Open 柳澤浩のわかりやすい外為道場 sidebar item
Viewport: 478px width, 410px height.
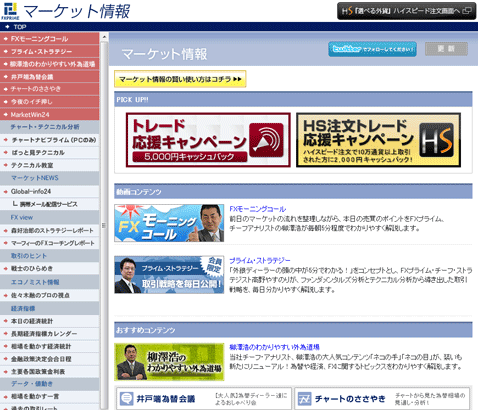click(49, 64)
